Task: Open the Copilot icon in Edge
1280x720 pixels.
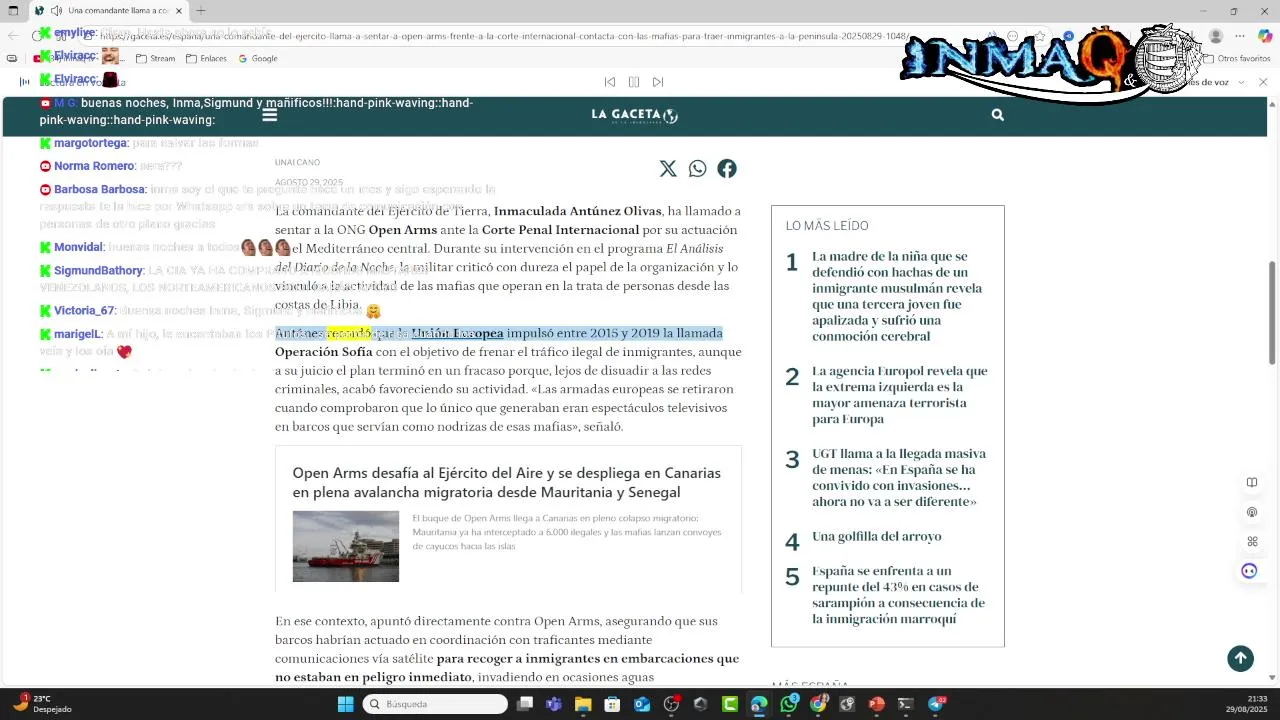Action: click(x=1265, y=36)
